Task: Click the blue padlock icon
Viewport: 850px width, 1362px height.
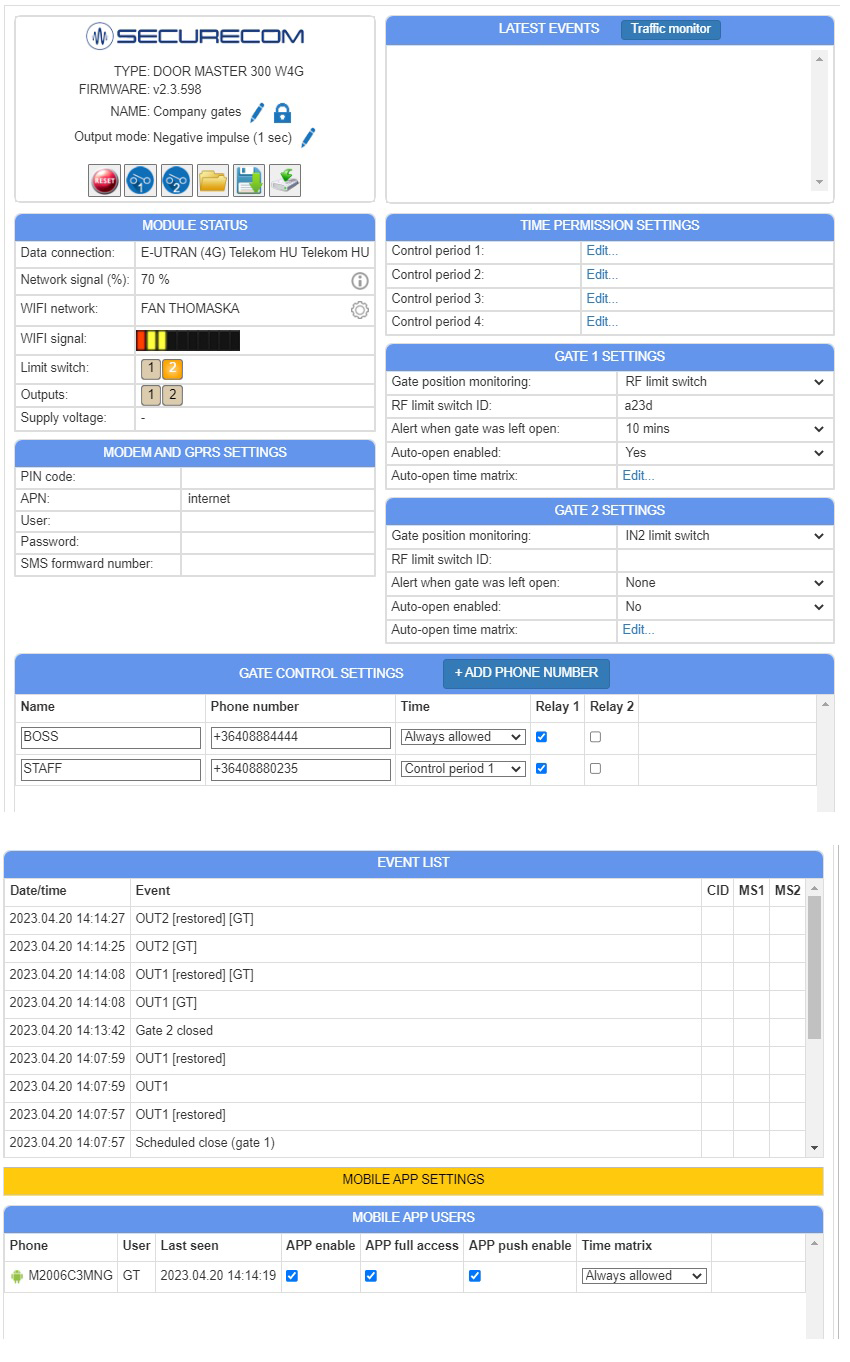Action: pos(282,113)
